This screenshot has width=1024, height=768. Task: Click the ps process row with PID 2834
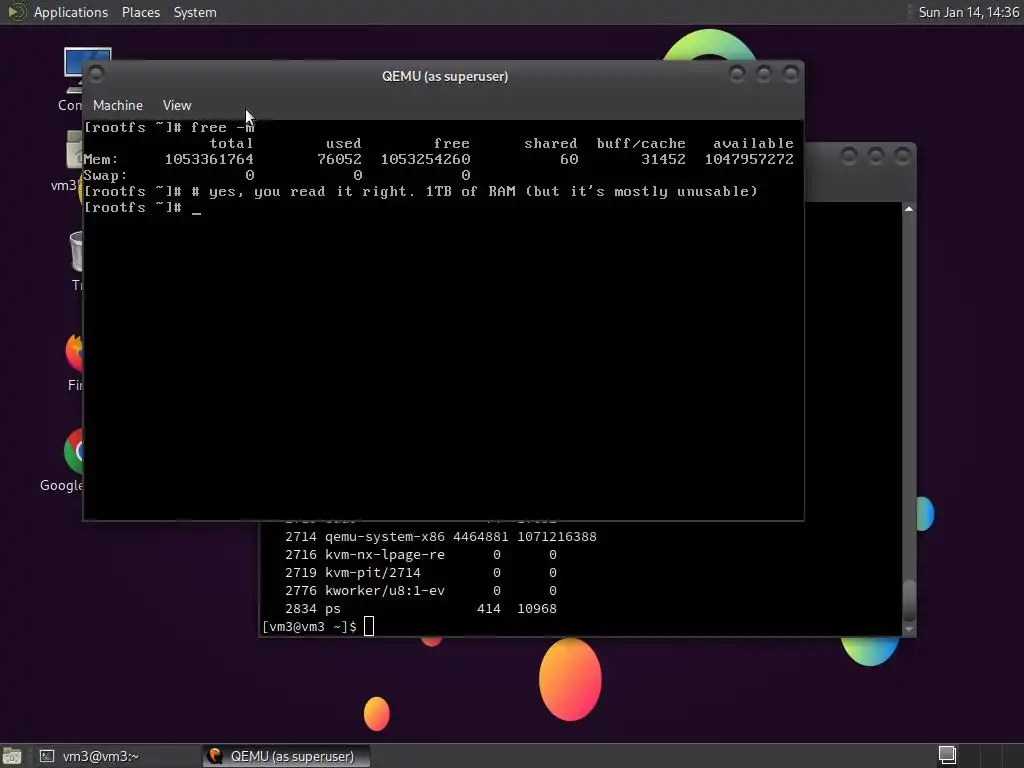421,609
